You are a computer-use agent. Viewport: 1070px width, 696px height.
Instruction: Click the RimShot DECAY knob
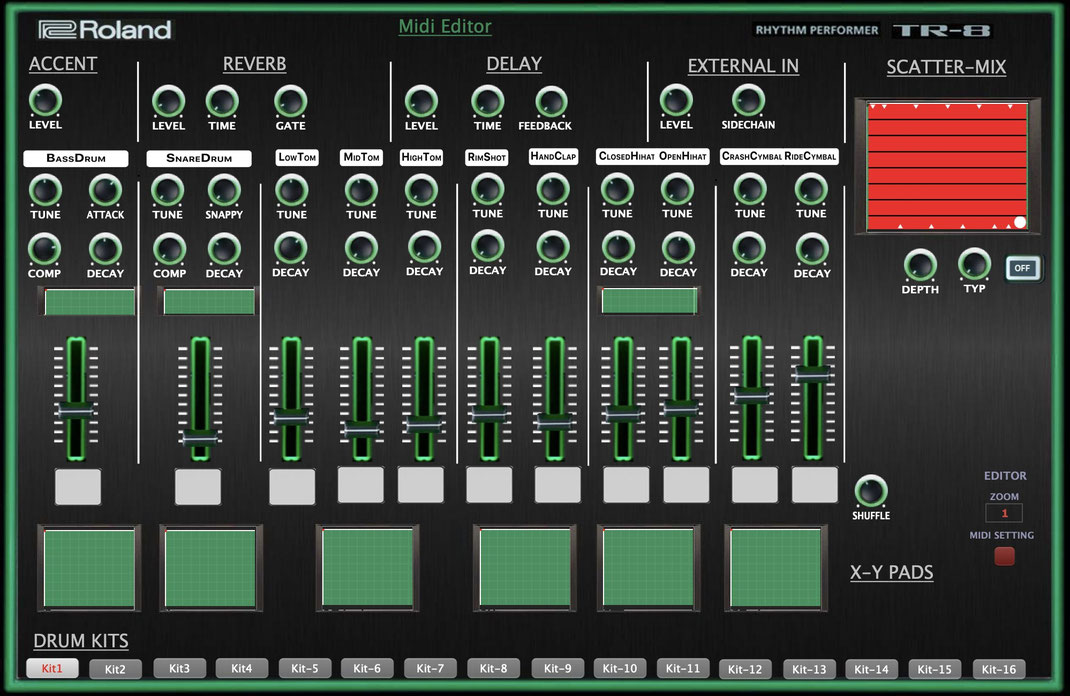click(487, 247)
